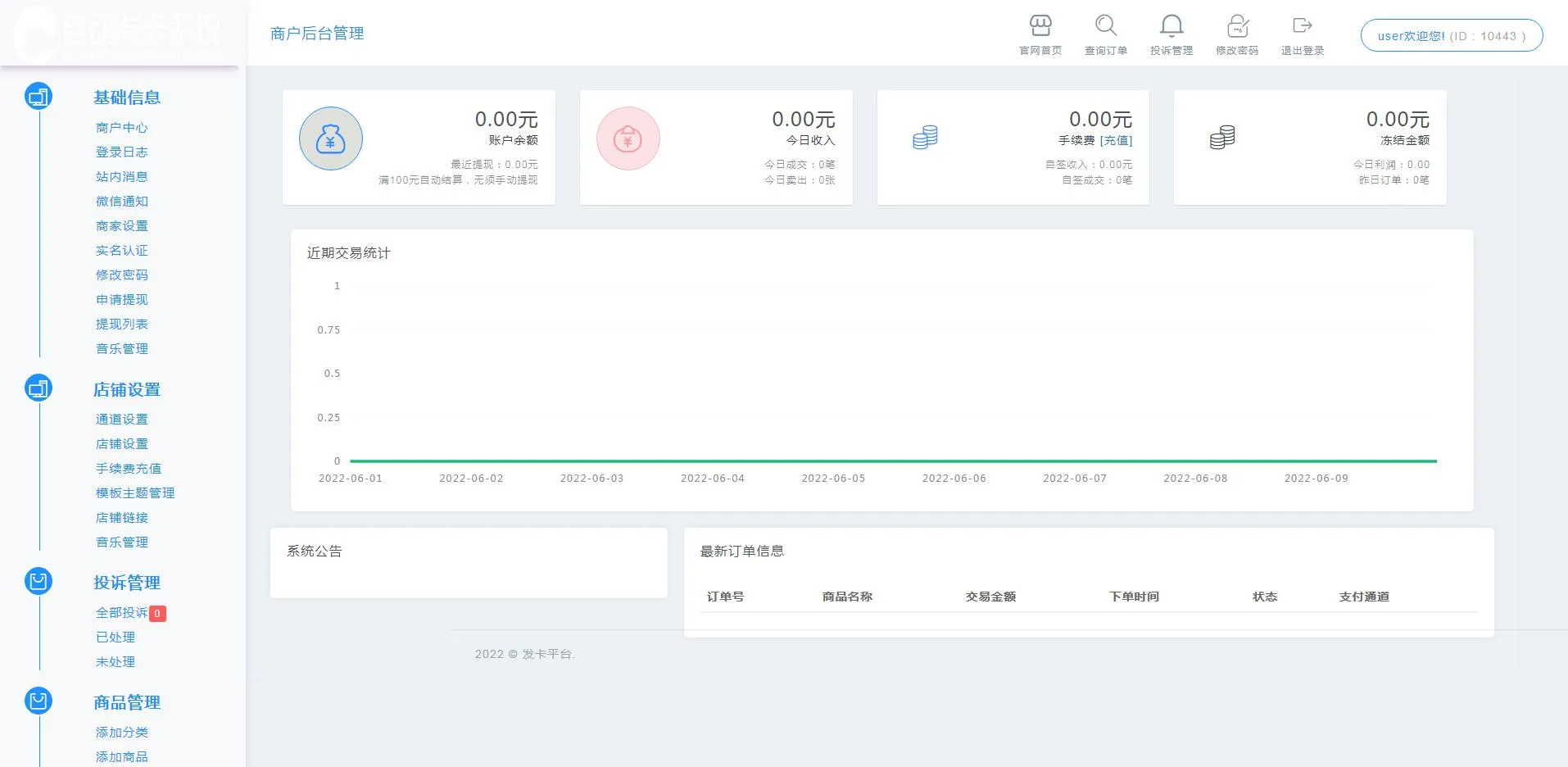Open the 官网首页 store icon
Screen dimensions: 1568x767
(1040, 25)
